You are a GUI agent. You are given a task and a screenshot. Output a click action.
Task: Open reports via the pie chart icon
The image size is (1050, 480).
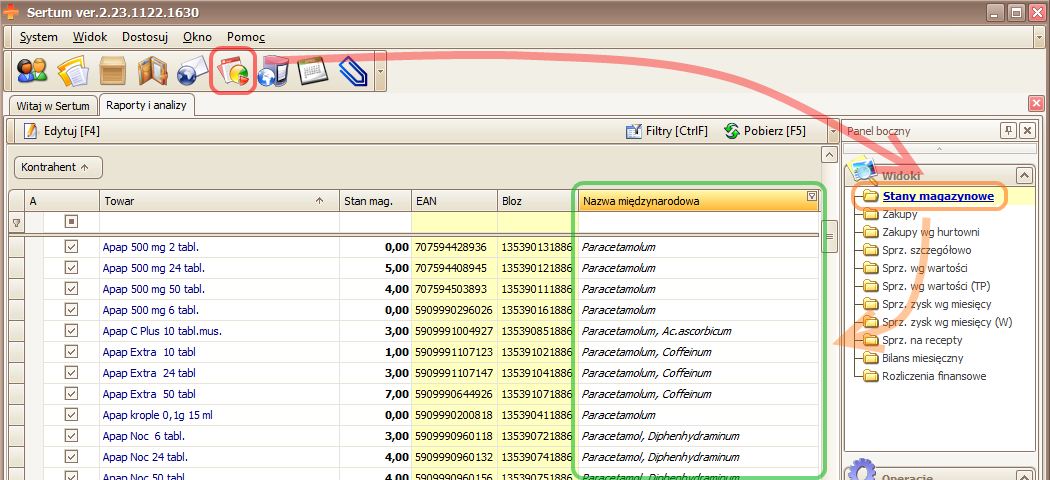point(234,73)
